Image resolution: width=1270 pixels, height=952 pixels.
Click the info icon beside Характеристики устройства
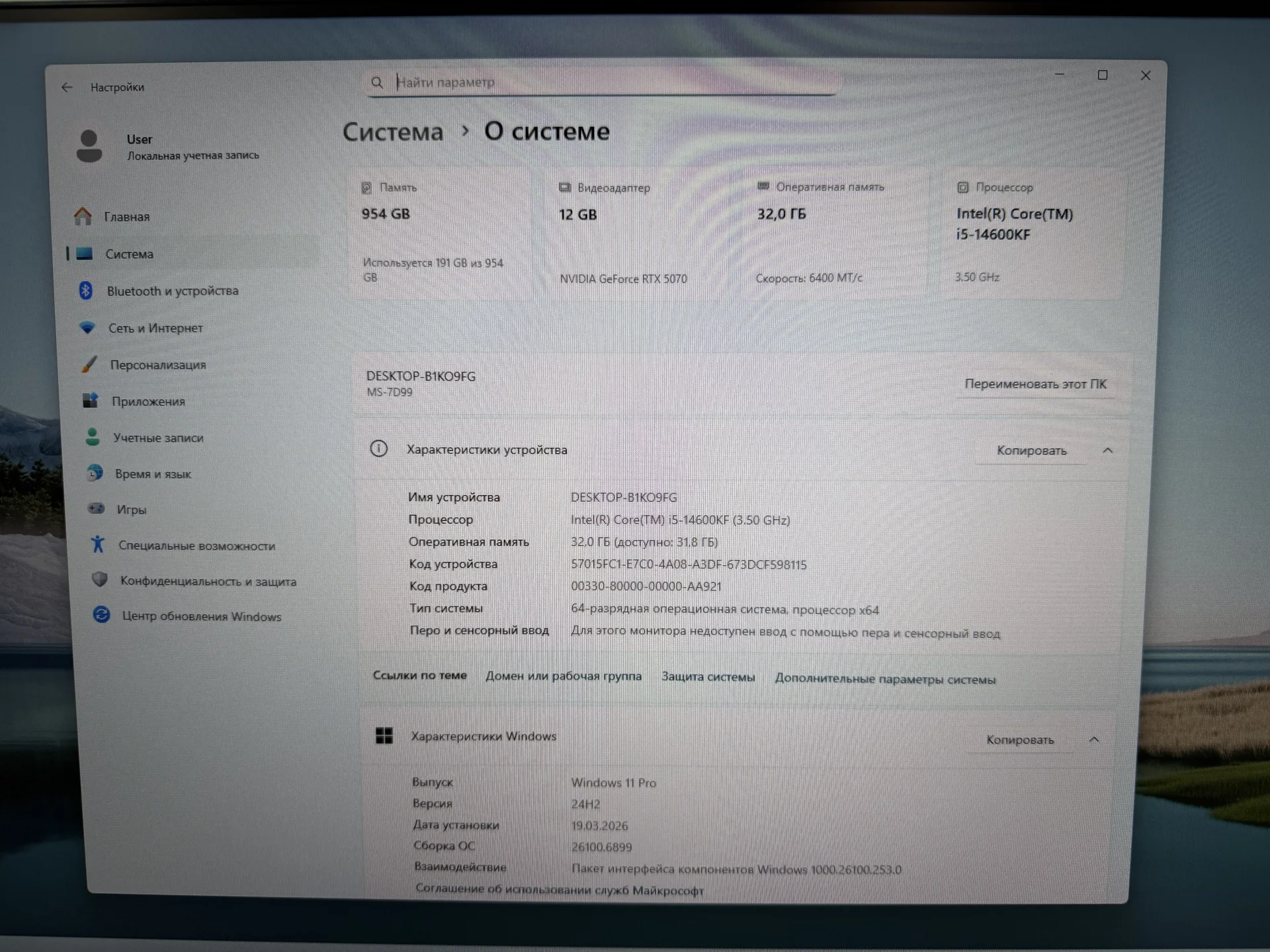378,449
